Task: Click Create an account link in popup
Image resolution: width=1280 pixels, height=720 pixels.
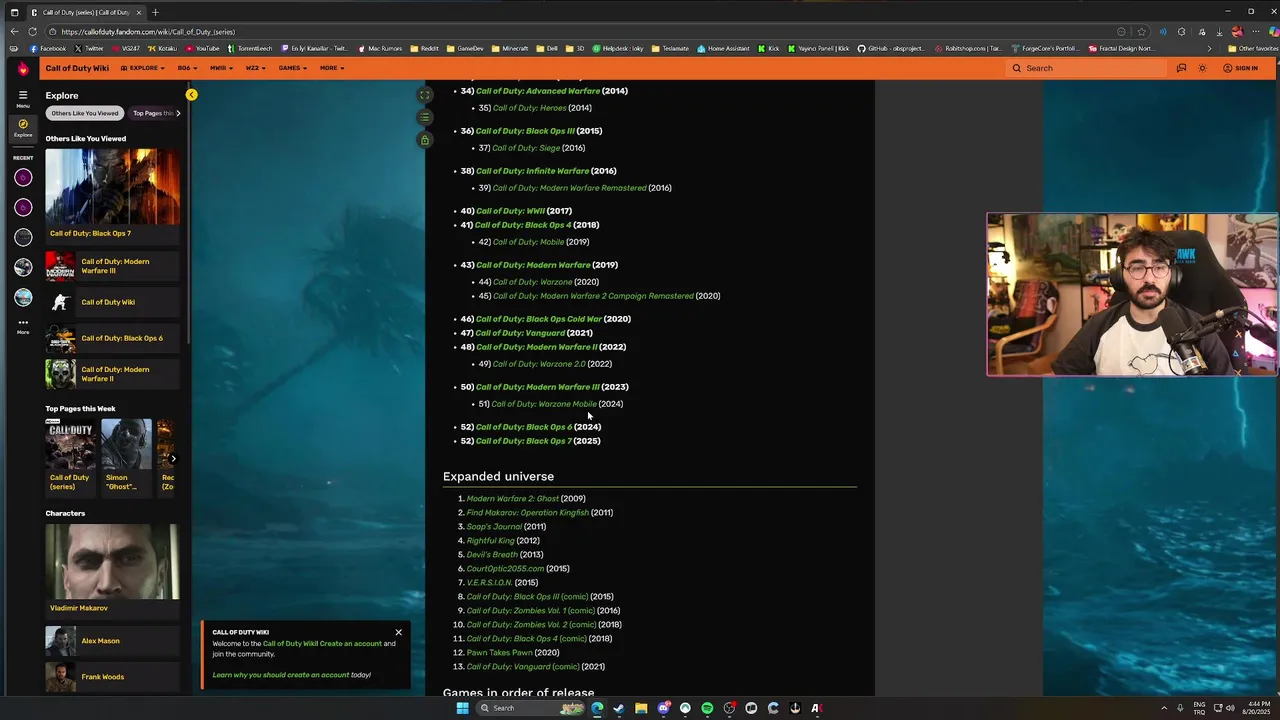Action: [x=351, y=643]
